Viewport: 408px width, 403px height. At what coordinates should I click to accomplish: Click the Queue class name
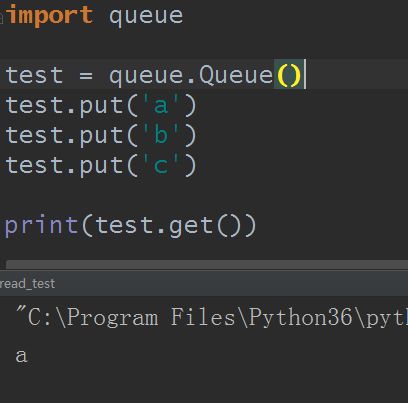pyautogui.click(x=236, y=75)
